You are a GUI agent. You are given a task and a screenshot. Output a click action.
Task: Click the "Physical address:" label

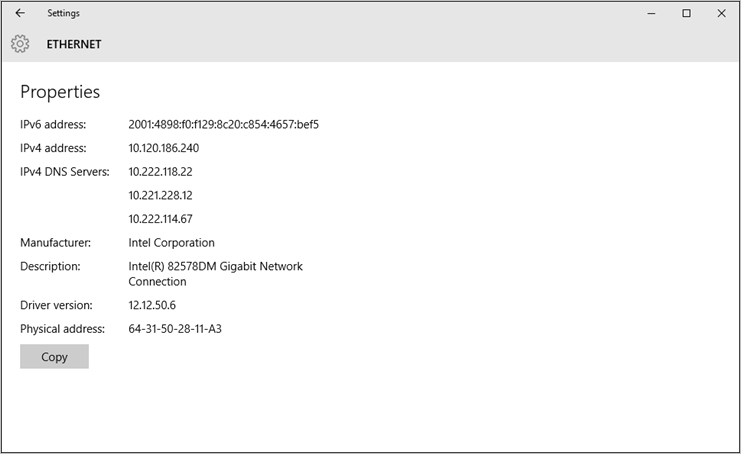click(62, 329)
